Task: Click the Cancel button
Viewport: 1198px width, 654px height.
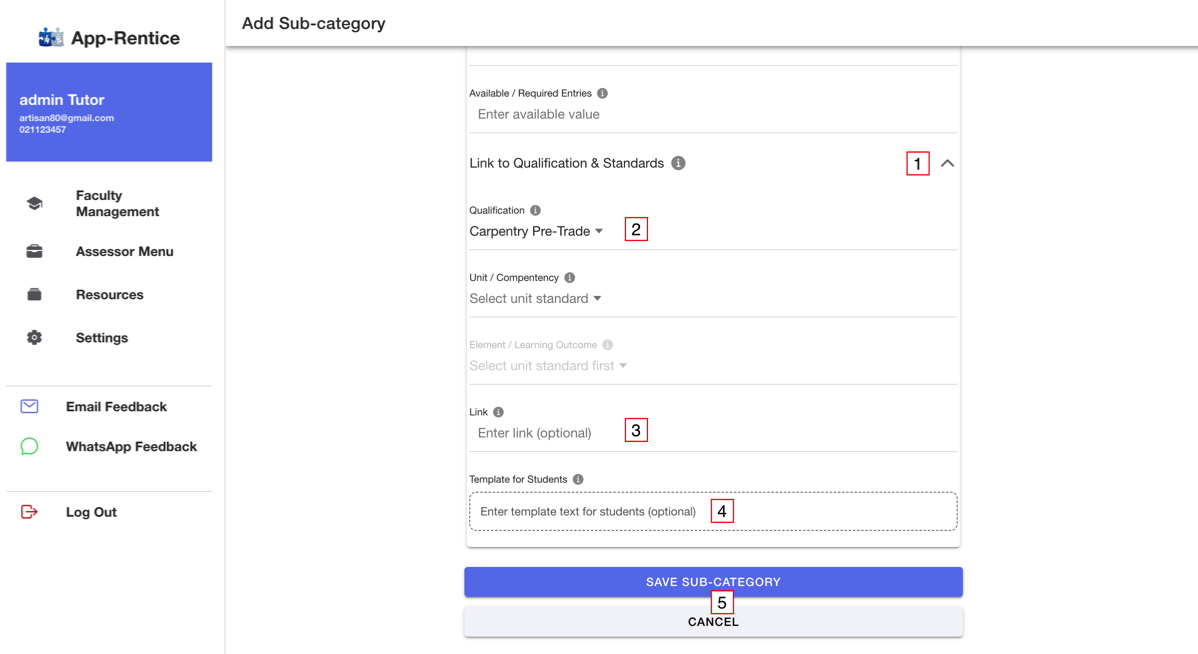Action: (x=713, y=622)
